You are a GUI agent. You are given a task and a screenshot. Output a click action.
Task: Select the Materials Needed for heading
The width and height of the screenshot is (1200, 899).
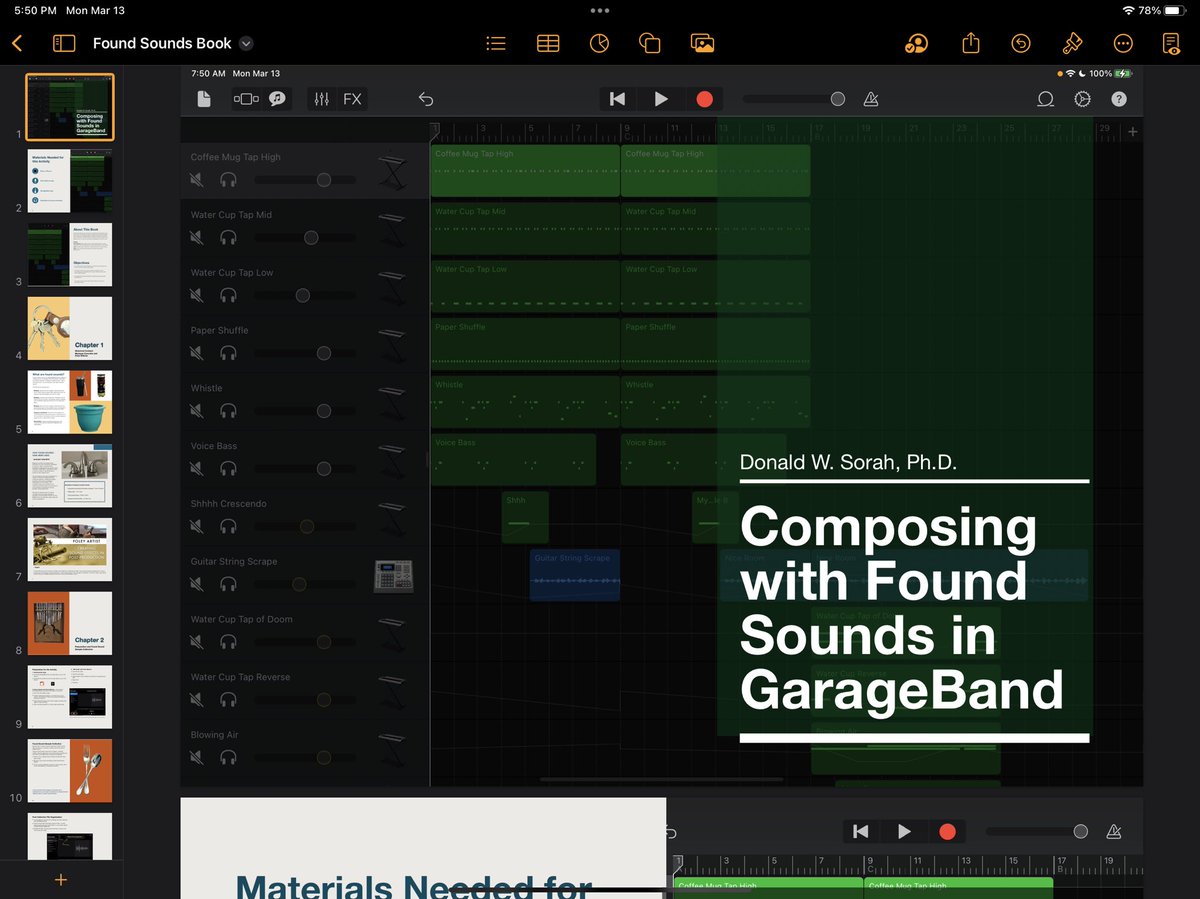[x=413, y=886]
